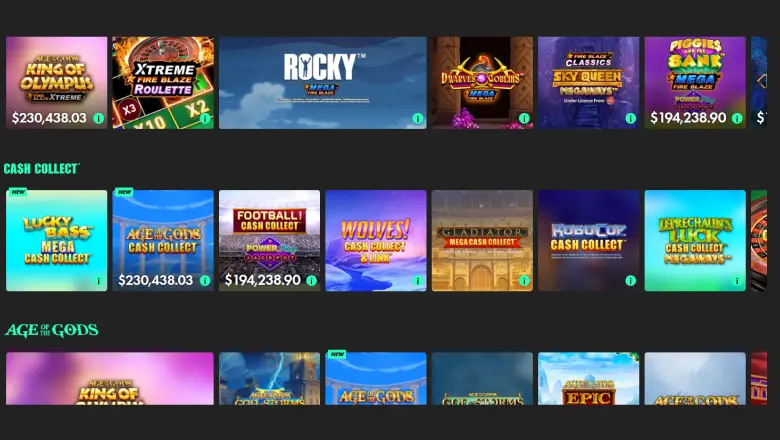Open info icon on Gladiator Mega Cash Collect
The height and width of the screenshot is (440, 780).
coord(524,281)
